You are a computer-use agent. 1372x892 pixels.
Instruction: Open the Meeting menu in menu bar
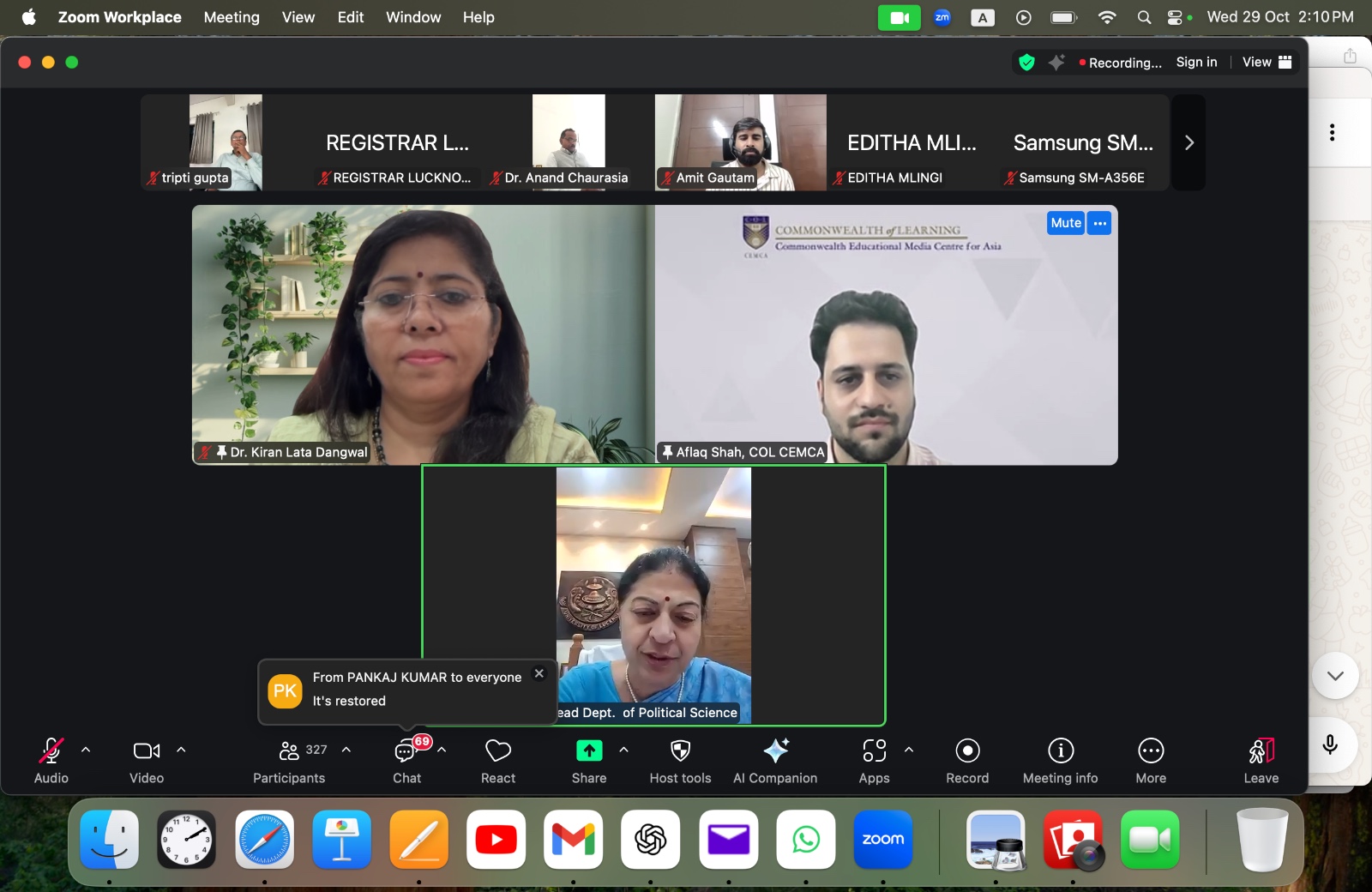coord(232,17)
